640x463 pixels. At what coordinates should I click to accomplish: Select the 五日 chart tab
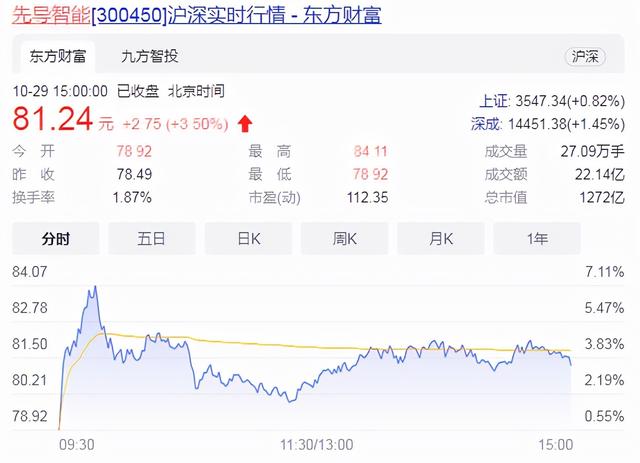151,238
